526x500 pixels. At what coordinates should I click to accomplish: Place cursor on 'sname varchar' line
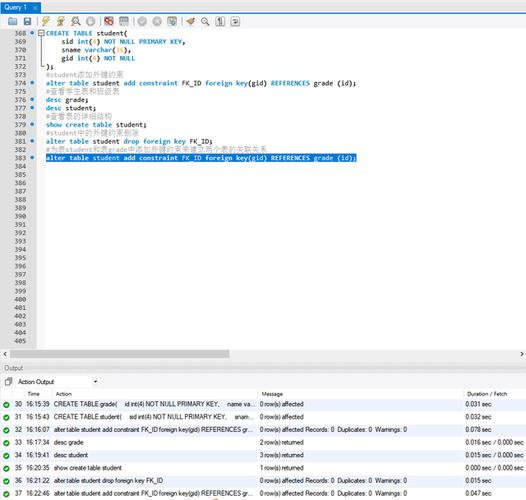(96, 50)
